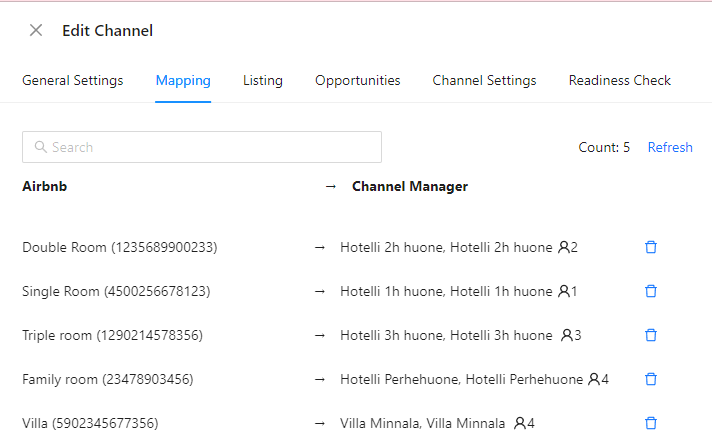Open the General Settings tab
The width and height of the screenshot is (712, 440).
(73, 80)
